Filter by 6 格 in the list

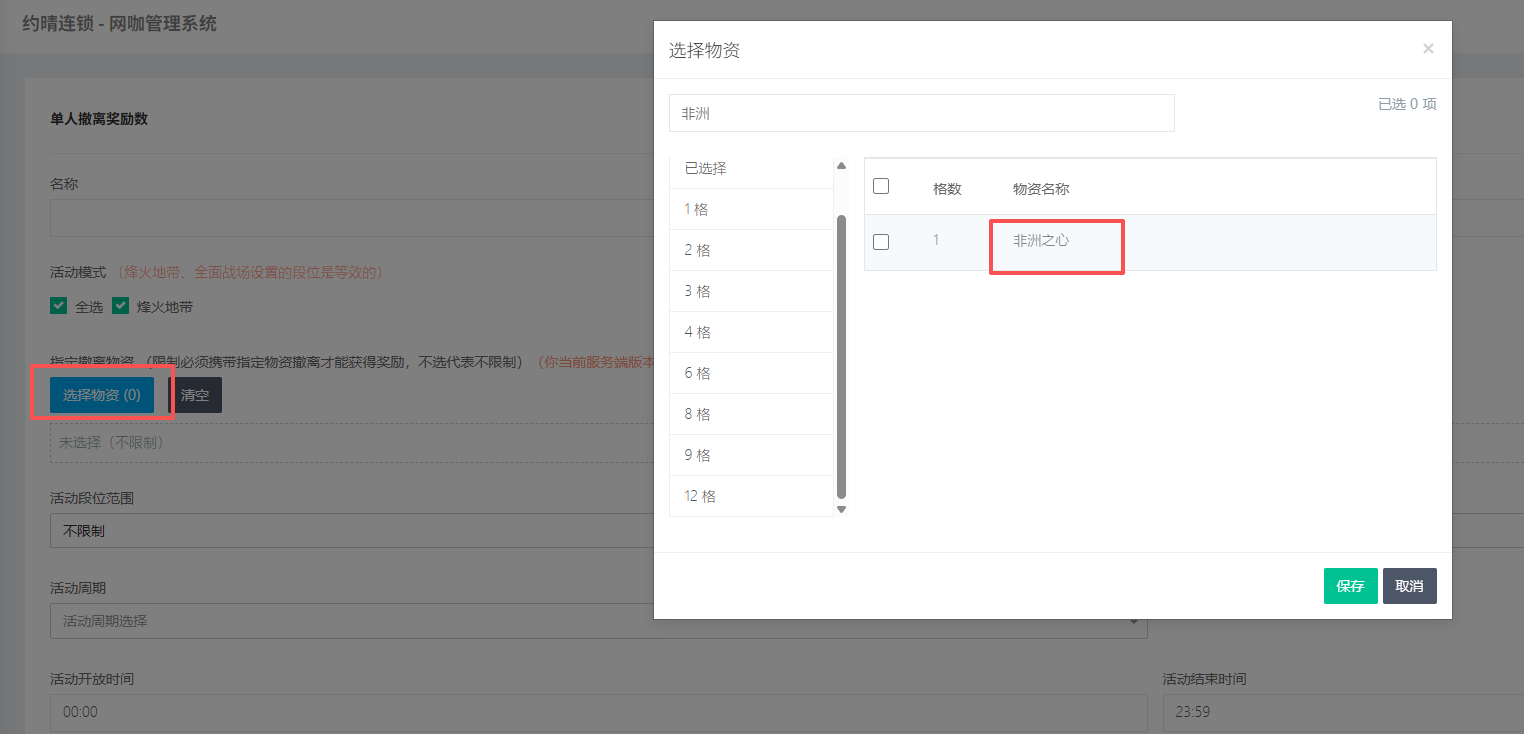click(751, 374)
